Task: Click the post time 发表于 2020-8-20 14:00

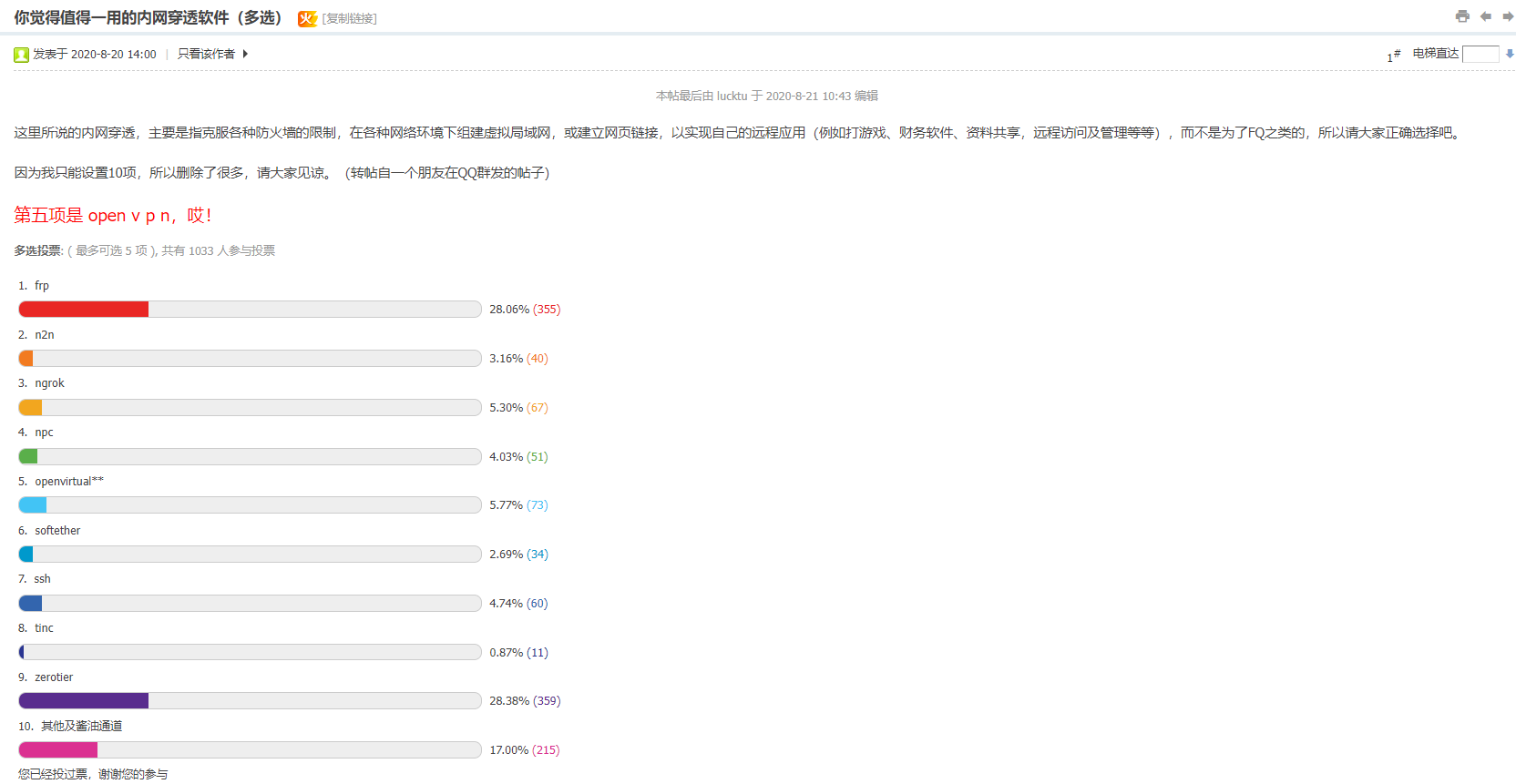Action: coord(95,55)
